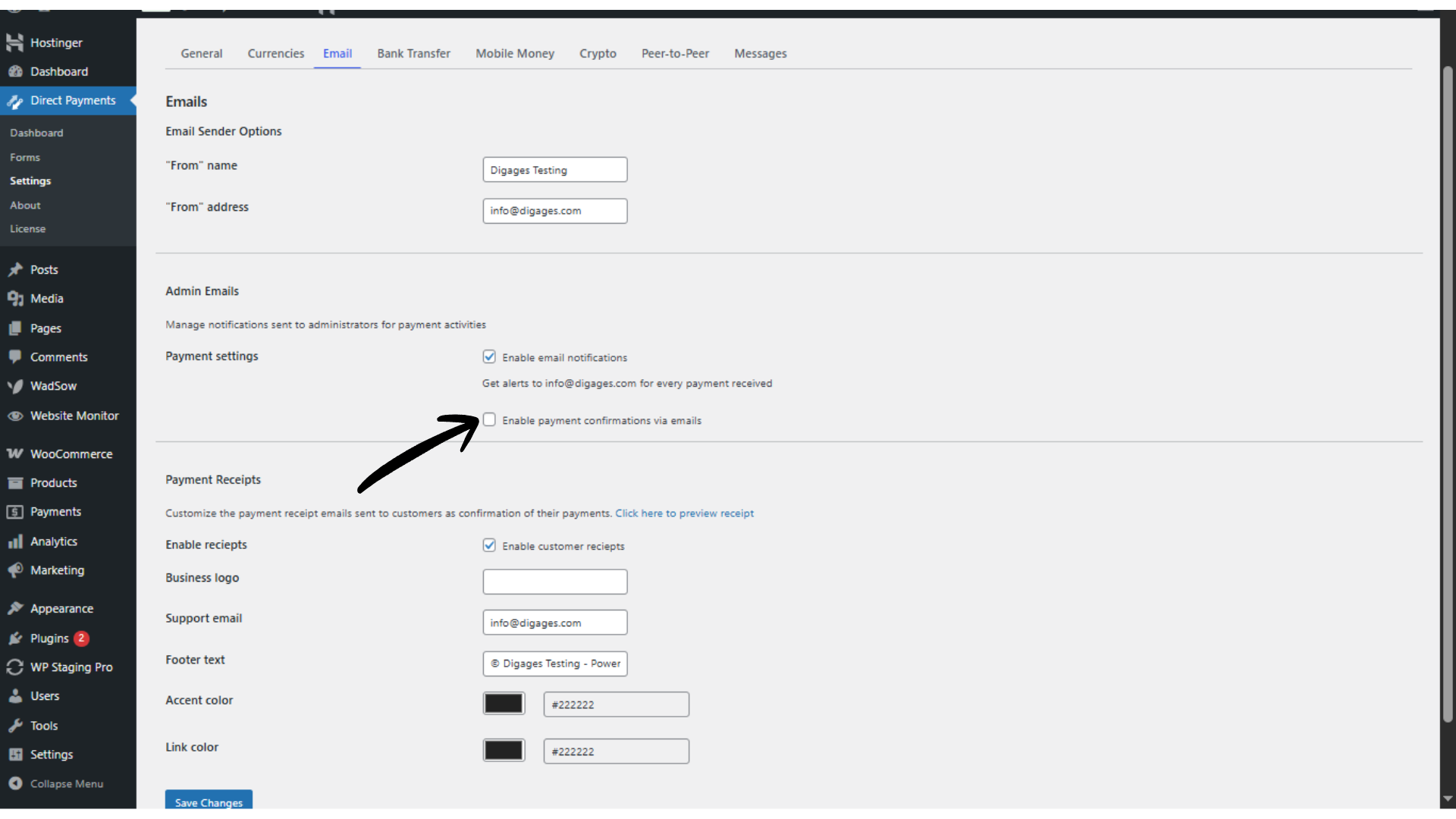Open Analytics bar chart icon
The image size is (1456, 819).
pyautogui.click(x=14, y=541)
